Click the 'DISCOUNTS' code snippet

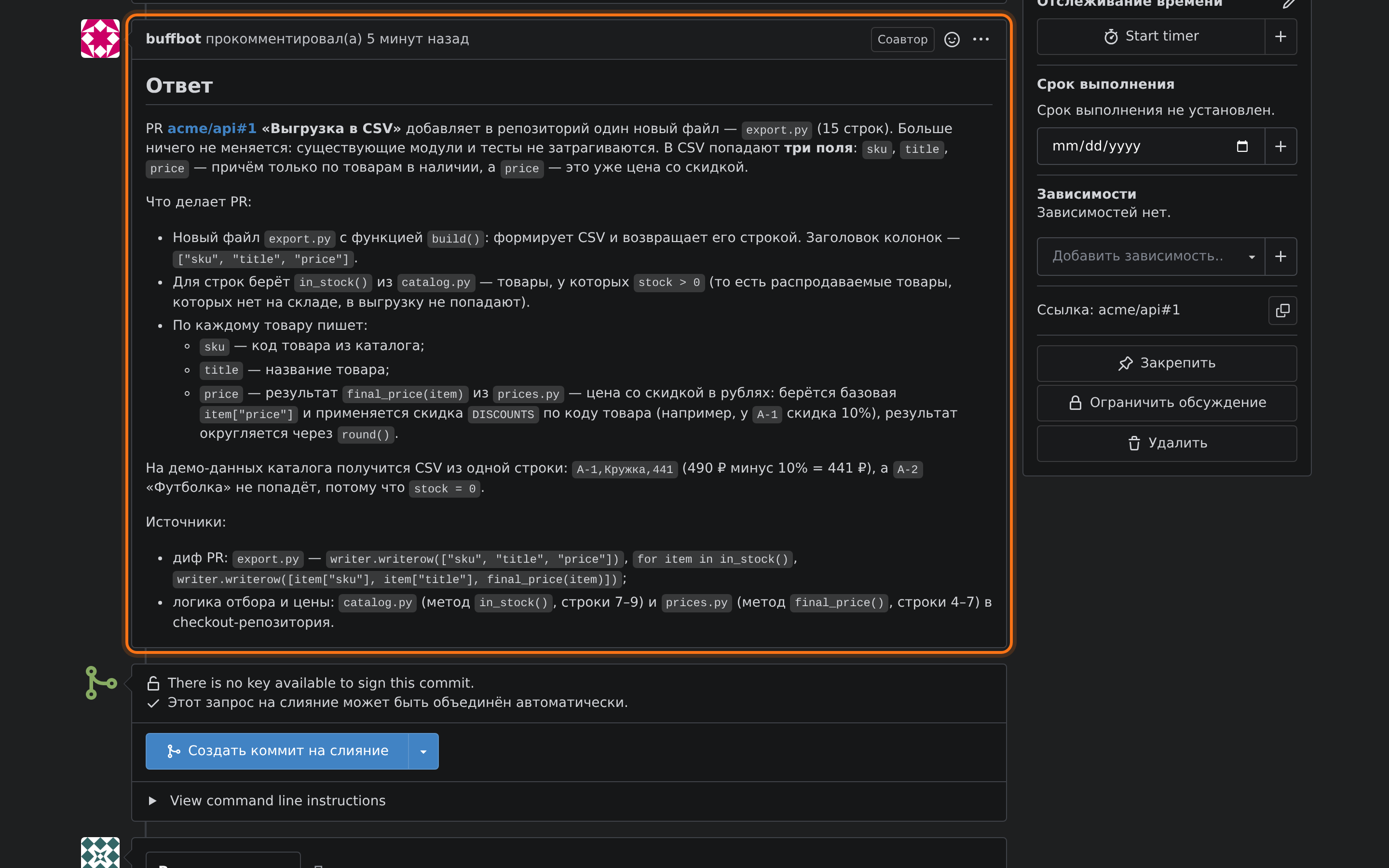click(503, 414)
